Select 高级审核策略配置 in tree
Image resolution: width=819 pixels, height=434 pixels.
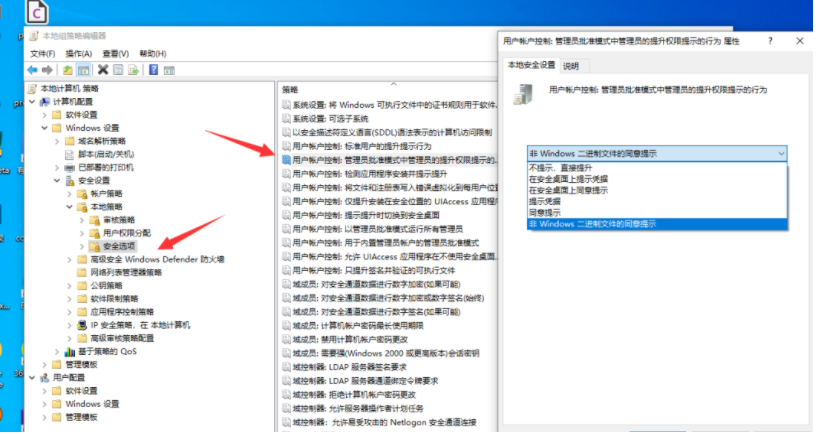122,338
